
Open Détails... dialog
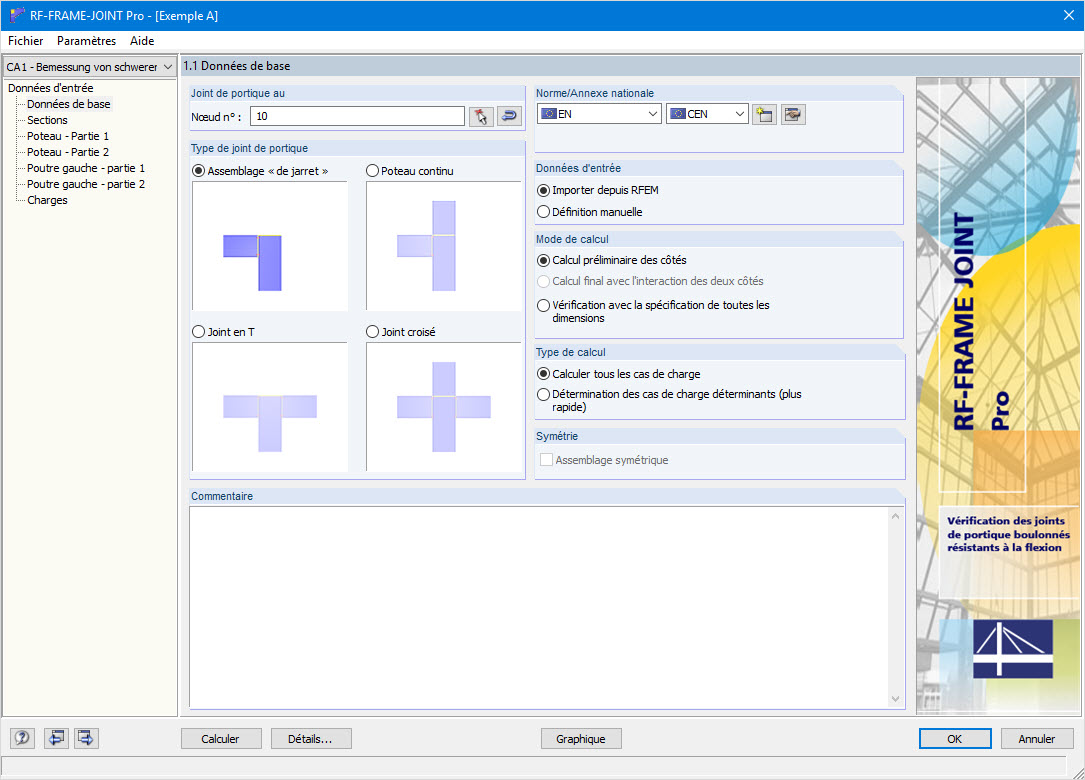(x=311, y=738)
